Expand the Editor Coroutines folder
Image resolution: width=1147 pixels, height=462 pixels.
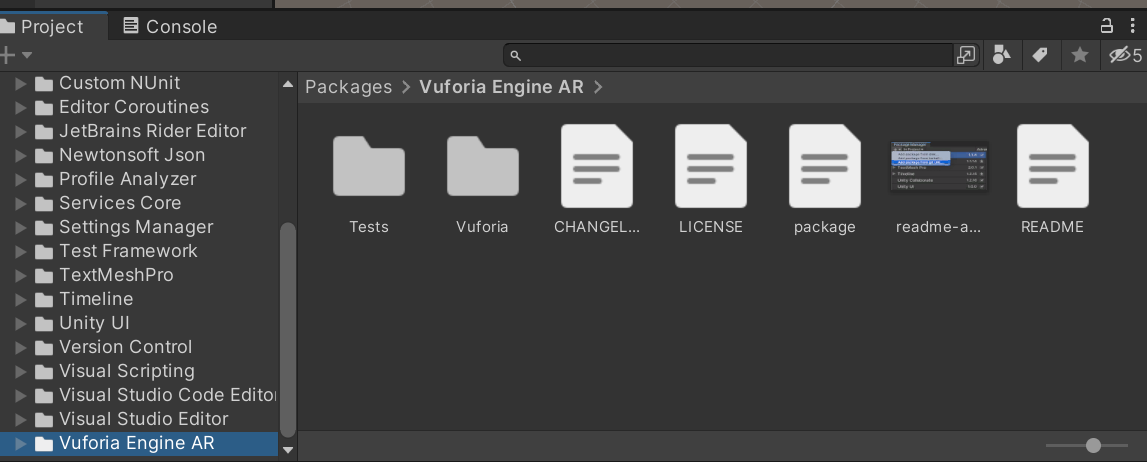21,107
